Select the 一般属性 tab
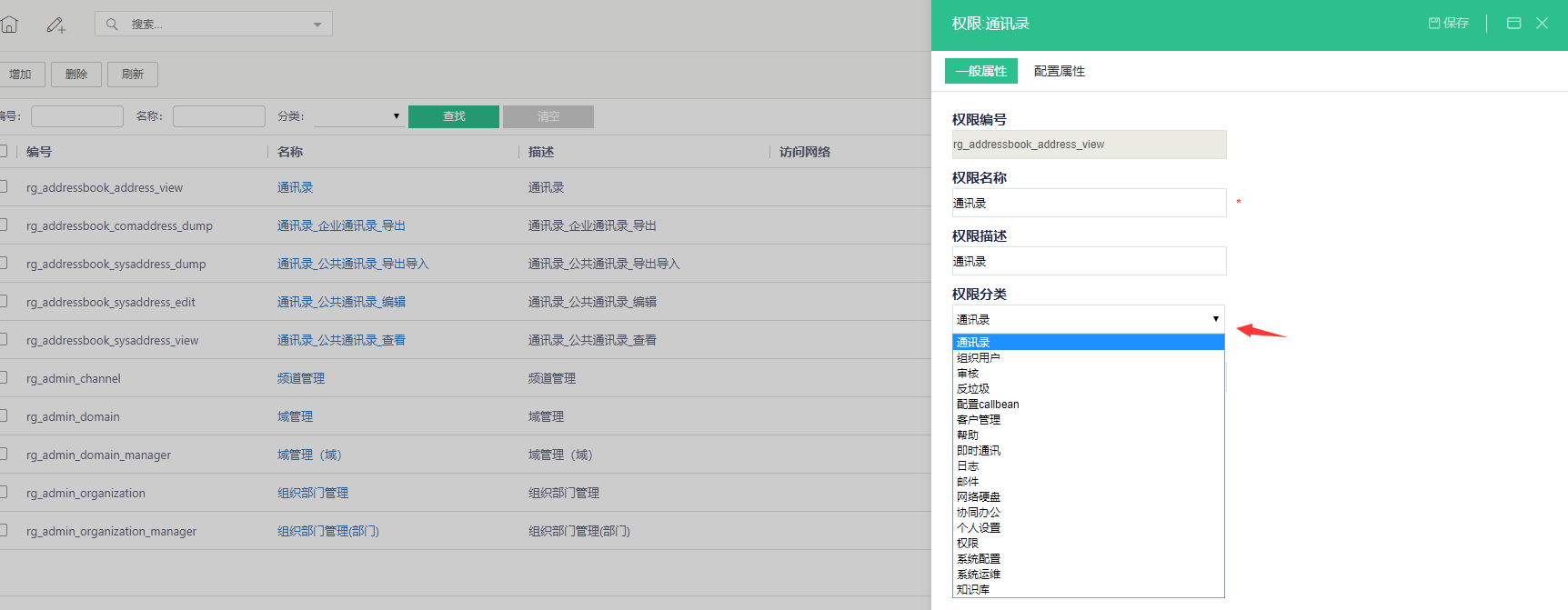 click(x=981, y=71)
